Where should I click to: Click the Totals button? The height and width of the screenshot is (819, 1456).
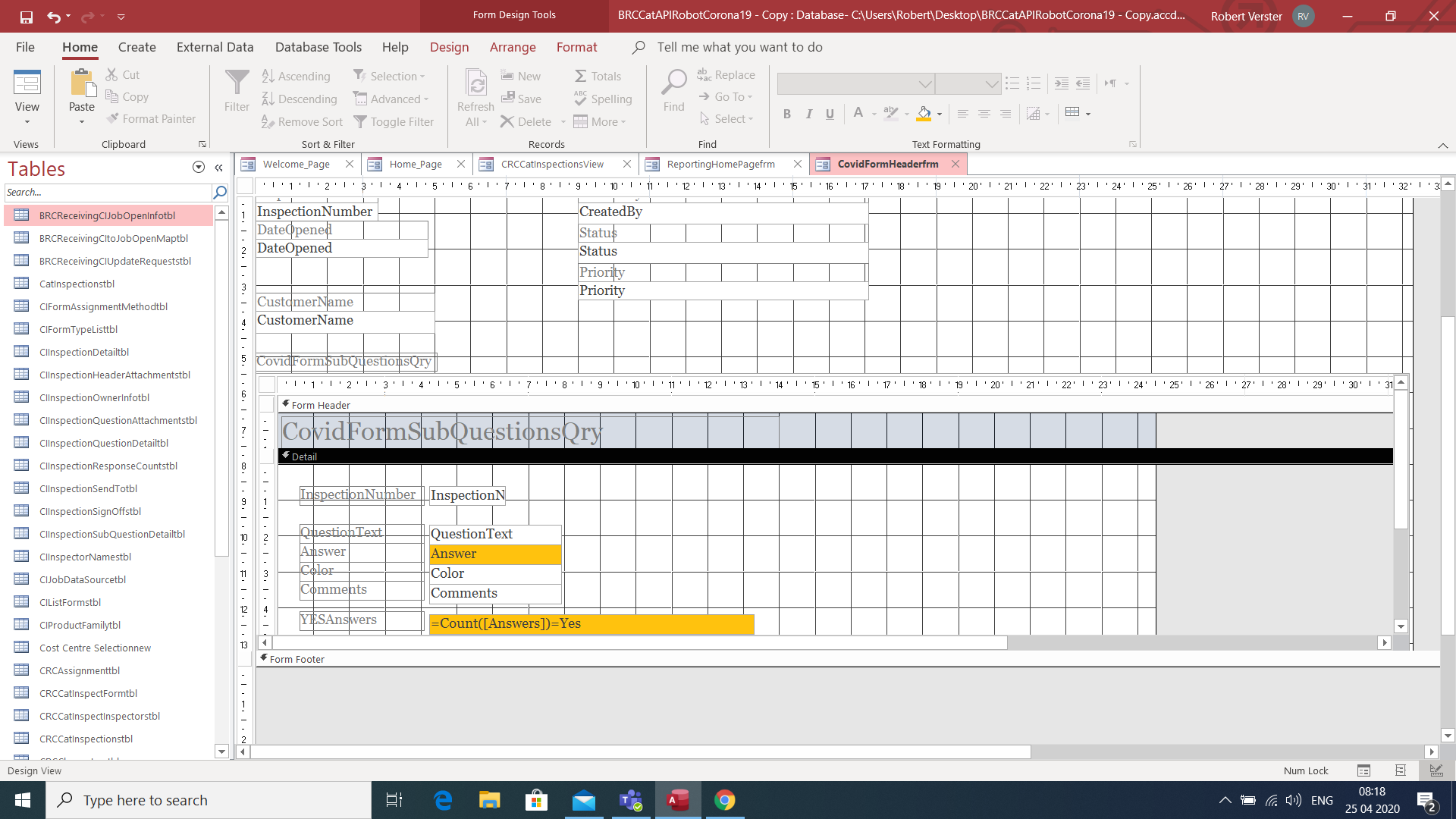click(x=598, y=76)
